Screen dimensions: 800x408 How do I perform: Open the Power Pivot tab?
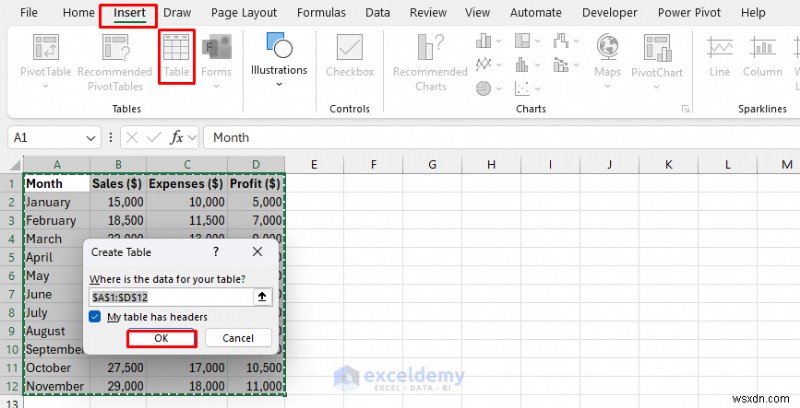click(689, 13)
